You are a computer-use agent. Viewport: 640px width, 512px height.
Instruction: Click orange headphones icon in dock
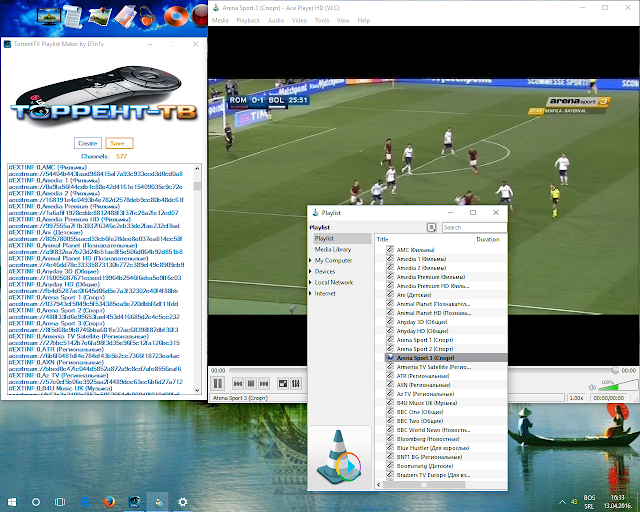point(147,18)
